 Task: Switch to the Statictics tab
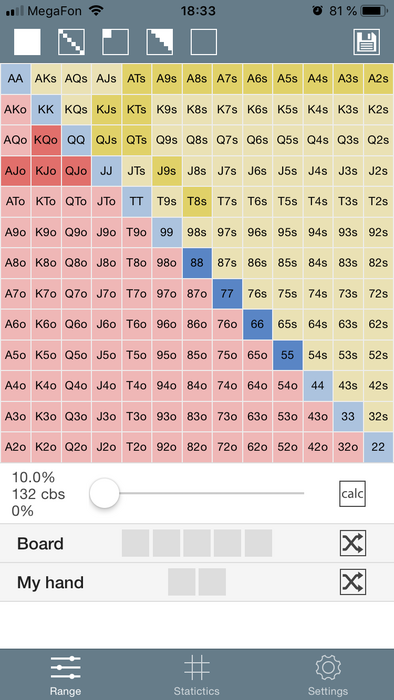(x=197, y=675)
